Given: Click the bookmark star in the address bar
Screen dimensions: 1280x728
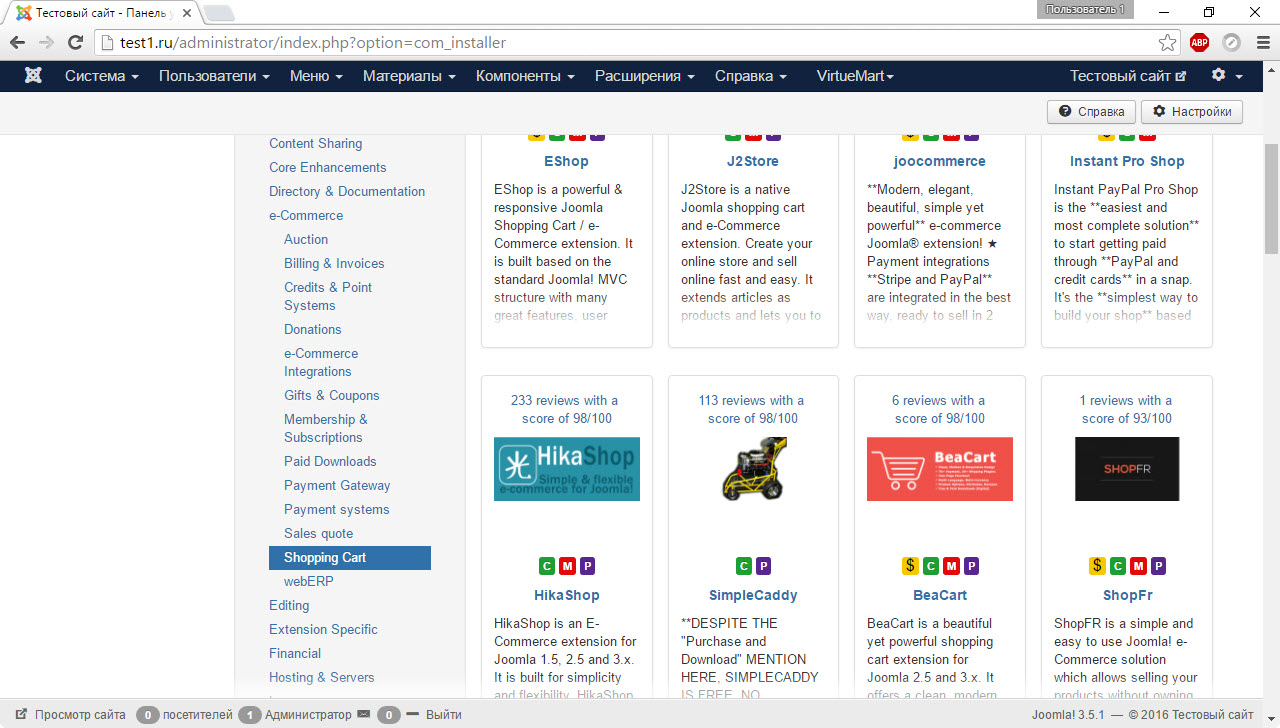Looking at the screenshot, I should pos(1168,43).
